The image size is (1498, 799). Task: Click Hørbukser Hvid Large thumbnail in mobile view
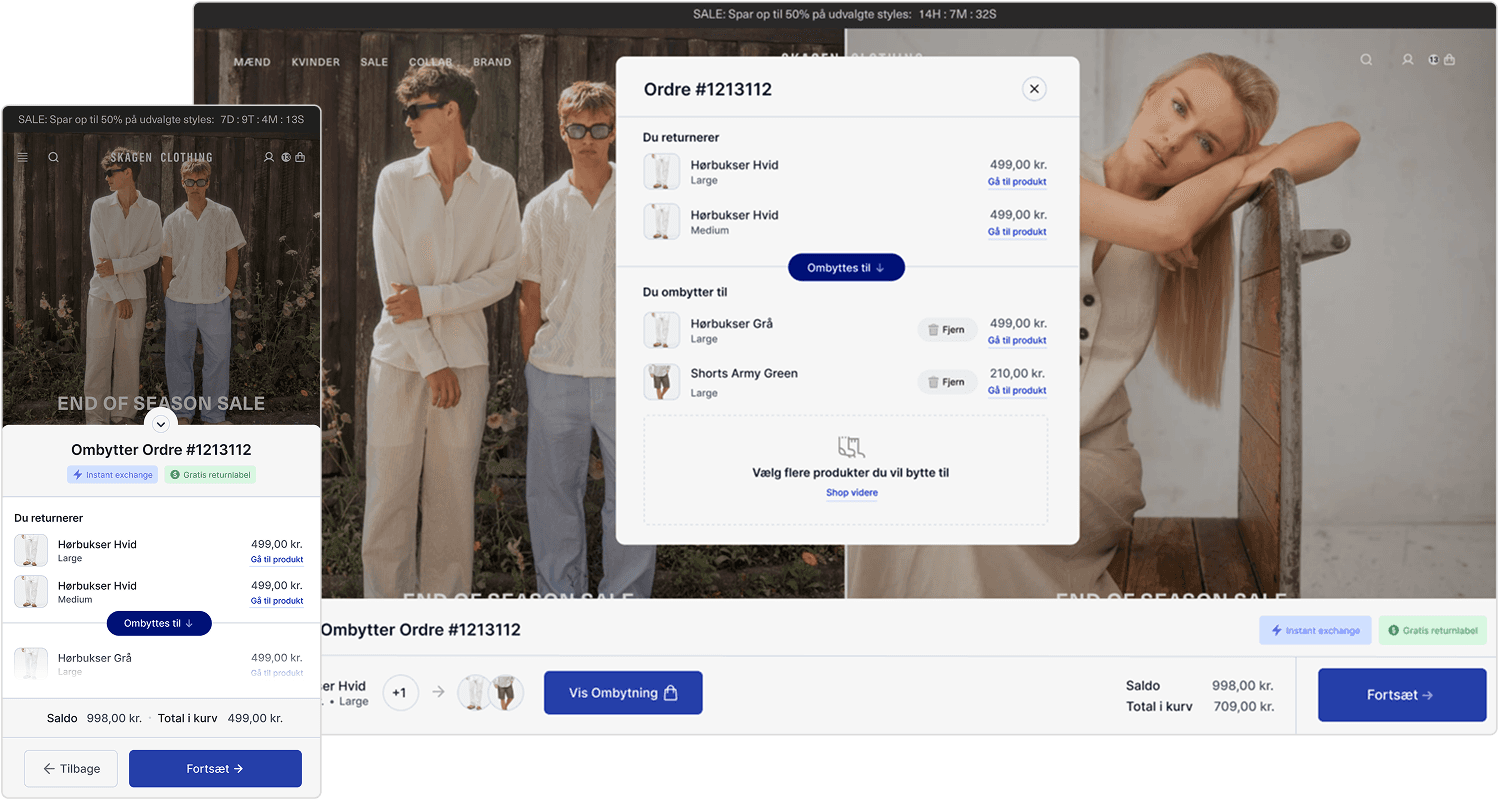point(31,551)
